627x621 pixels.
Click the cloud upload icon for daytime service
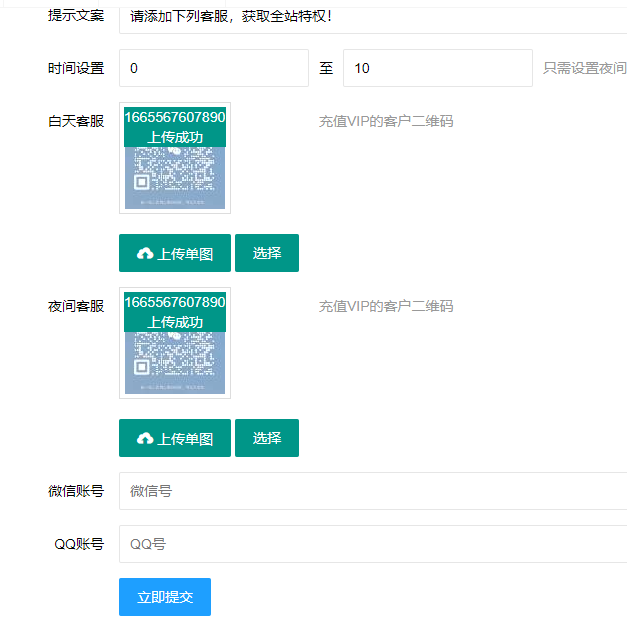click(x=145, y=254)
